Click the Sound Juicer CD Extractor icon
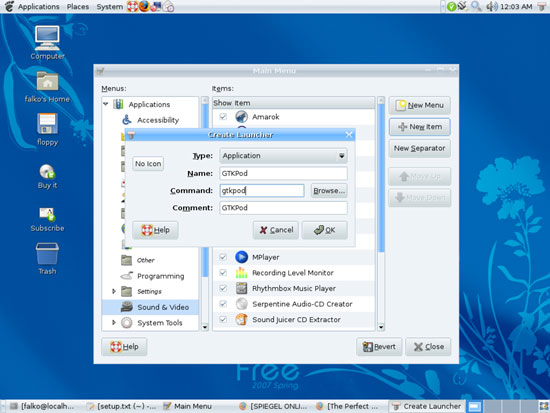Viewport: 550px width, 413px height. pyautogui.click(x=241, y=319)
